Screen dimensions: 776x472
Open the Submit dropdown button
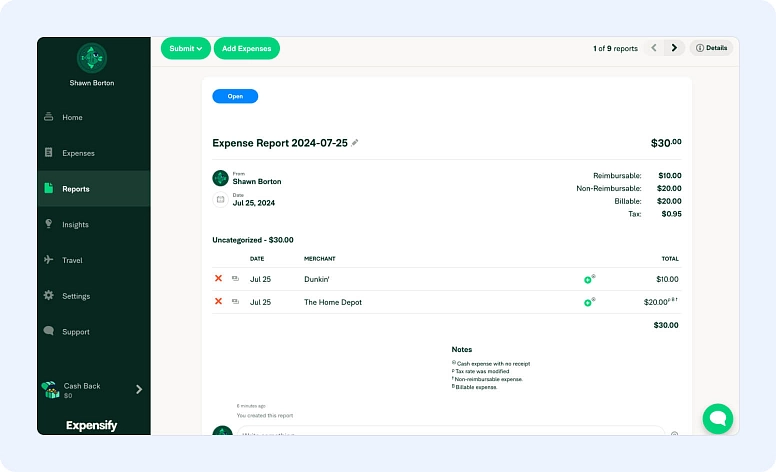(x=186, y=48)
